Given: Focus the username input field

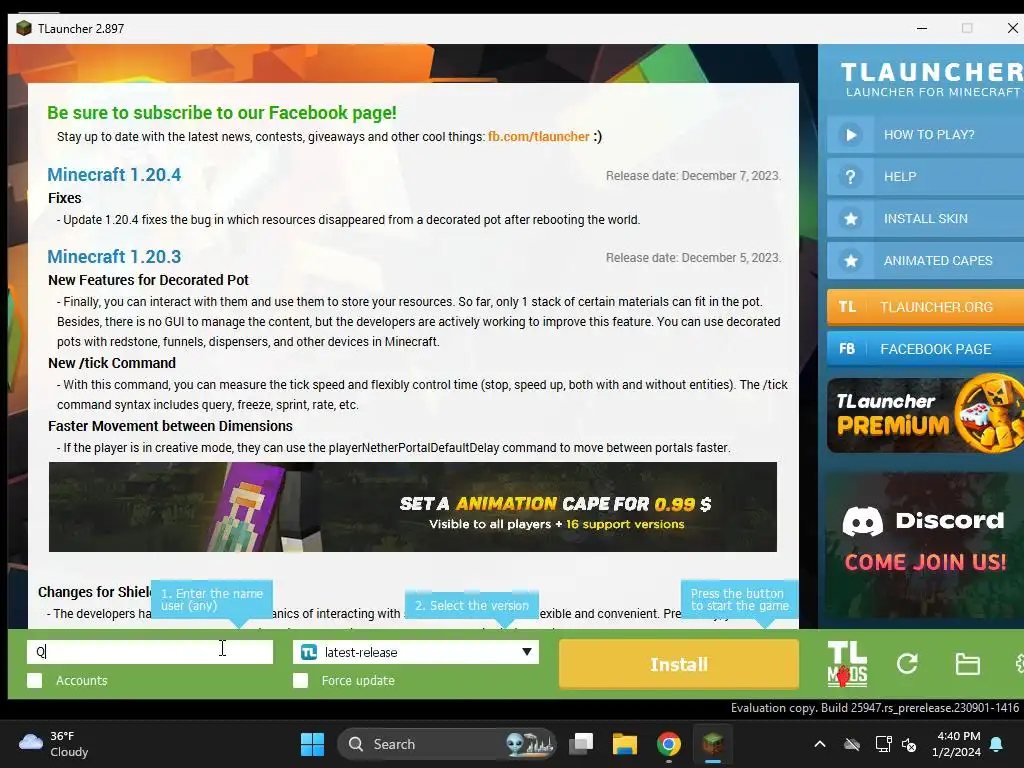Looking at the screenshot, I should pos(150,652).
